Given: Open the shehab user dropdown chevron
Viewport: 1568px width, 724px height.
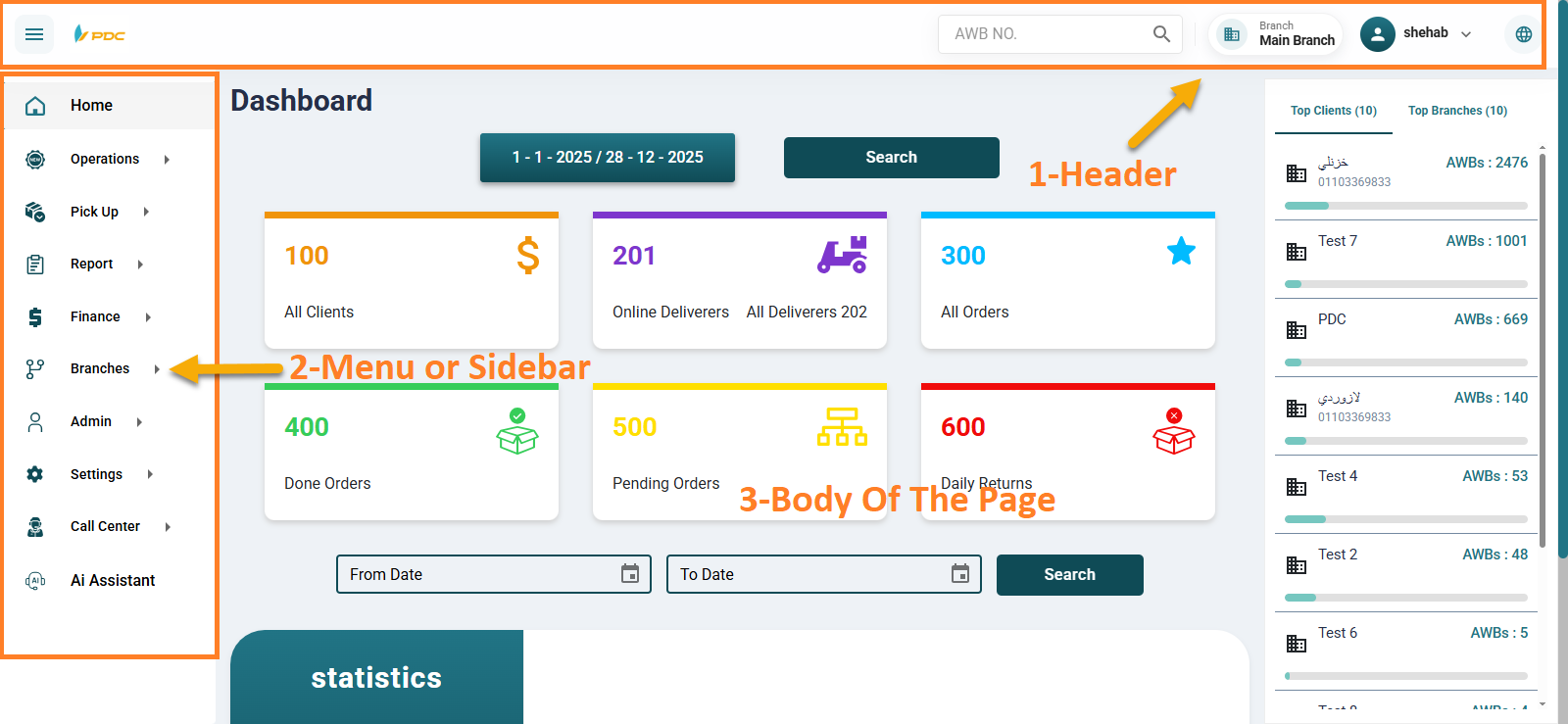Looking at the screenshot, I should click(1466, 34).
